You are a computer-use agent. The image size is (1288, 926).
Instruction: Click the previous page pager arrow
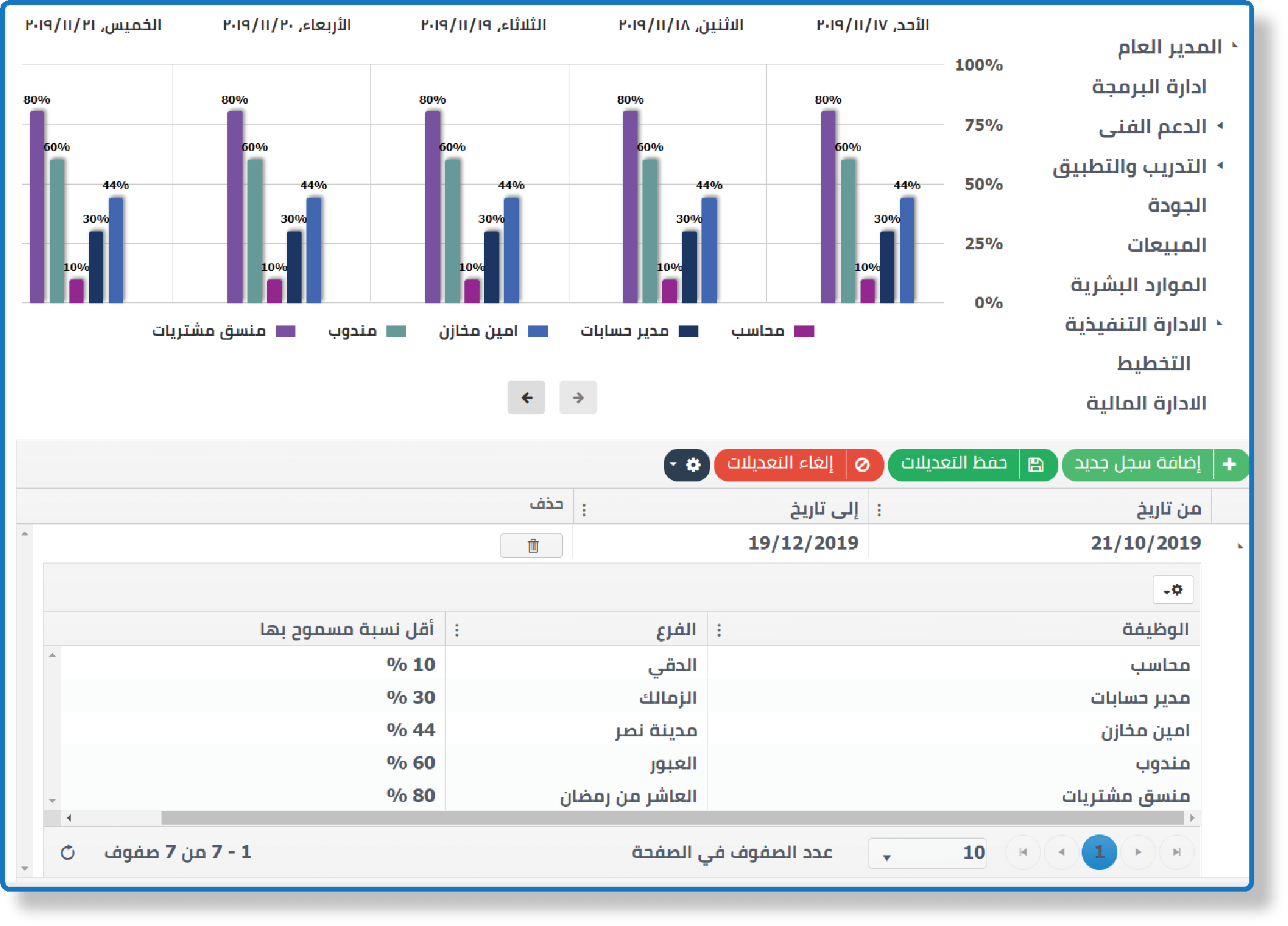[1061, 852]
